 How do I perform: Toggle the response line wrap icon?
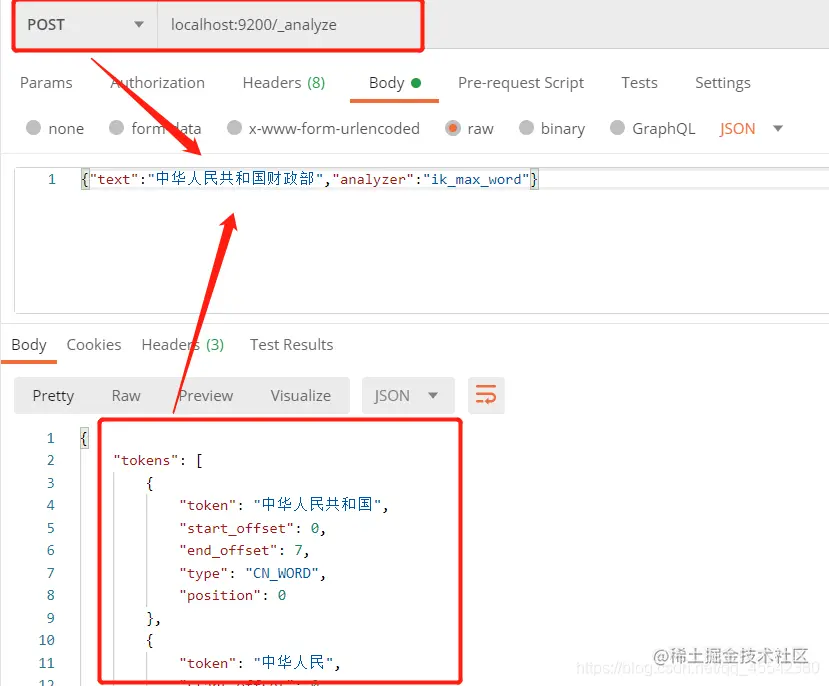pos(486,395)
